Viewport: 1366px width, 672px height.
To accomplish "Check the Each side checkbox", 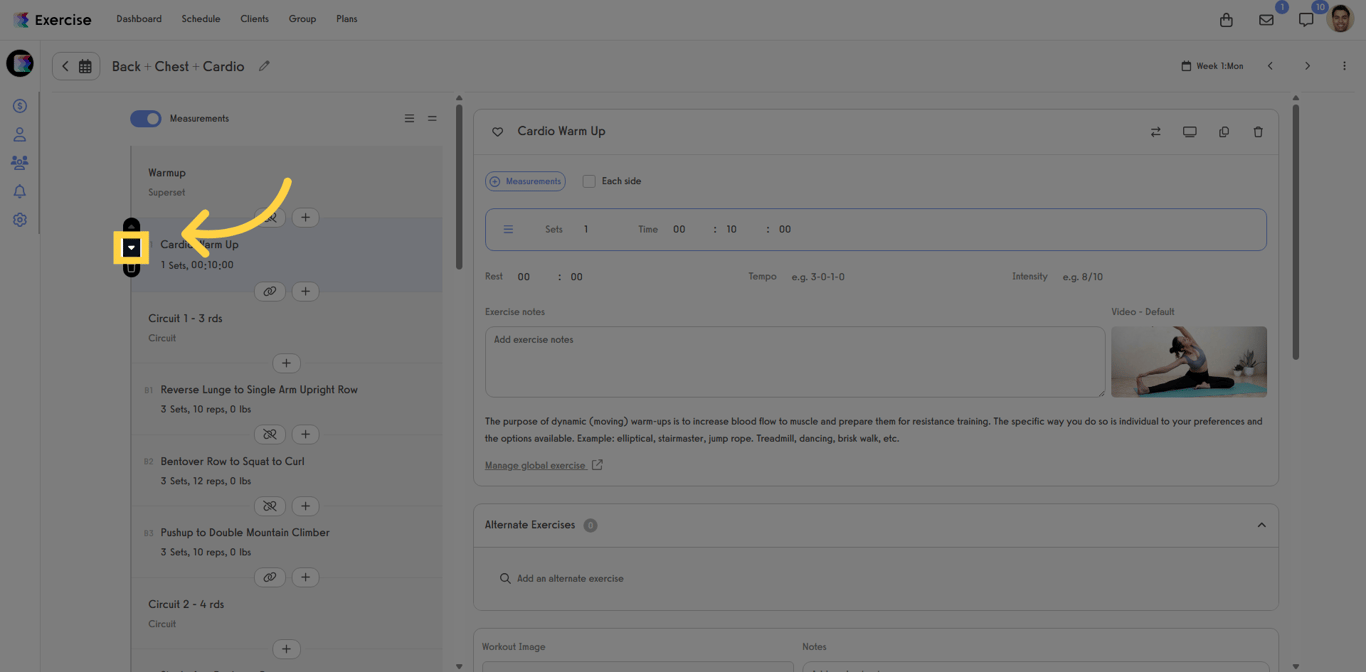I will 589,181.
